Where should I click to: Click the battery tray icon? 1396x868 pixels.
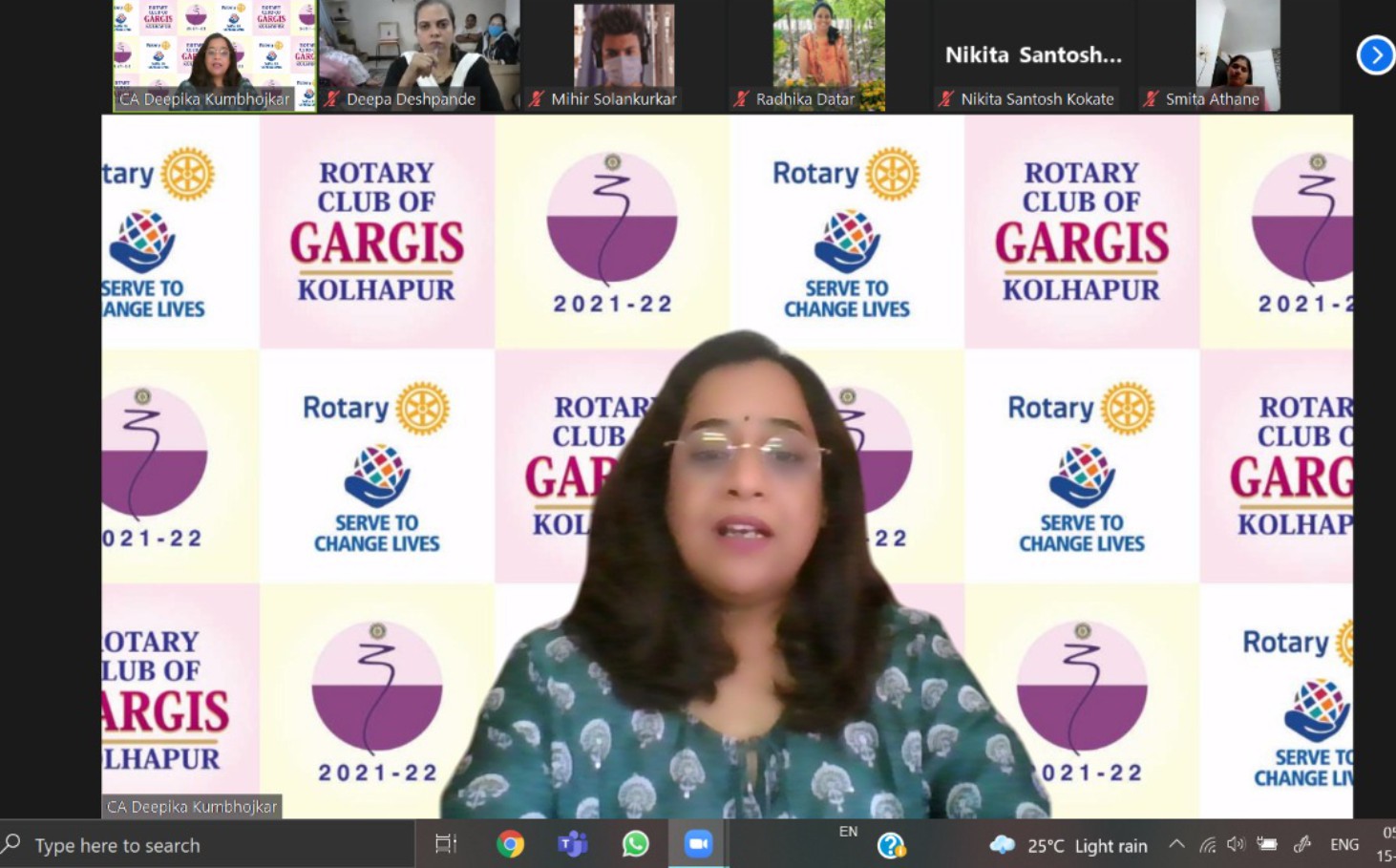[1267, 844]
